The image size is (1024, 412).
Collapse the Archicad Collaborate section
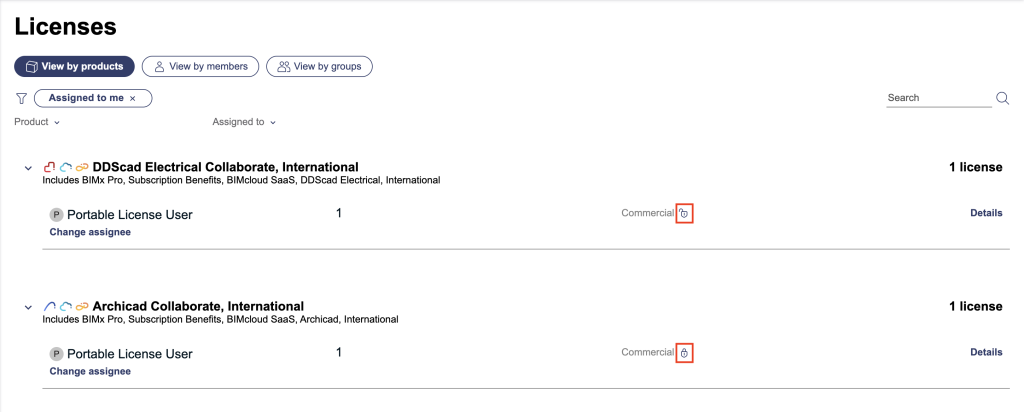pos(28,306)
